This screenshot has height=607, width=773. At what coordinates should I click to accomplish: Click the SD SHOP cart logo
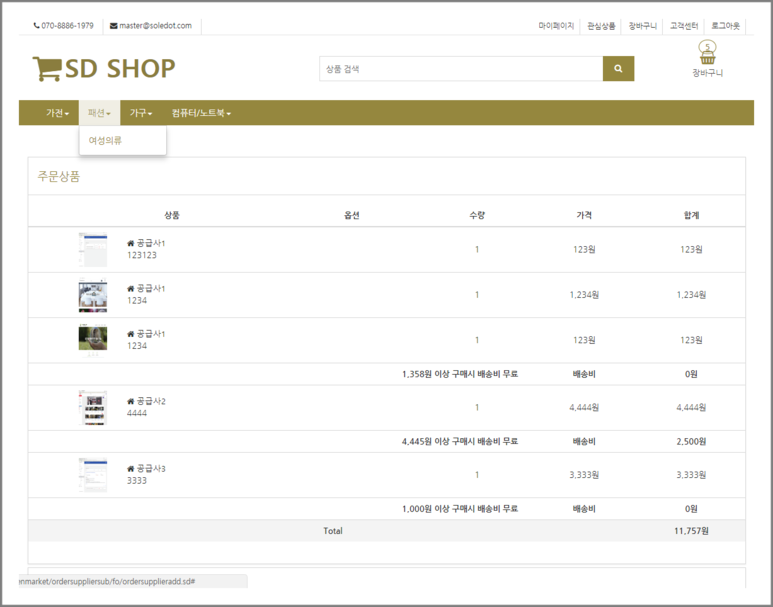coord(104,69)
